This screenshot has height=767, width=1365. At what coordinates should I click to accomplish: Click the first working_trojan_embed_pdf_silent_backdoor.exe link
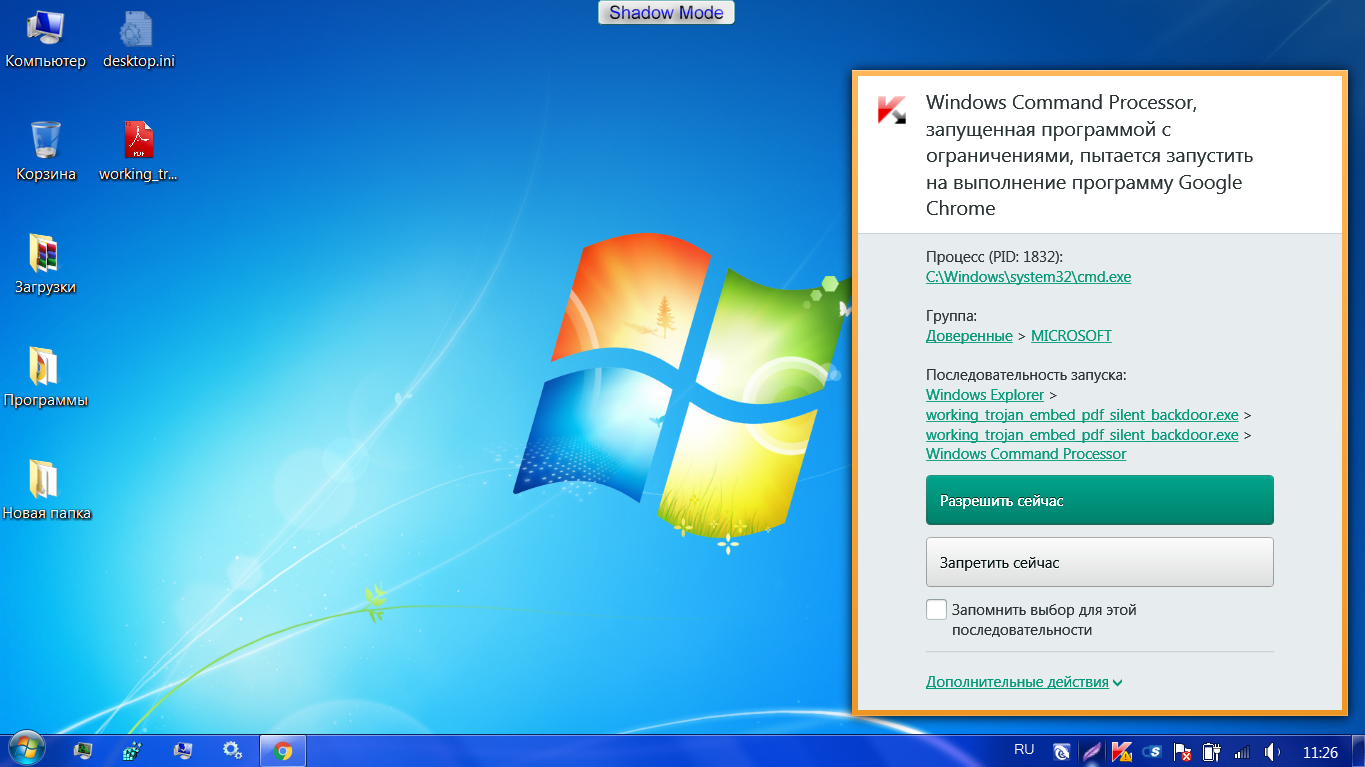coord(1082,415)
